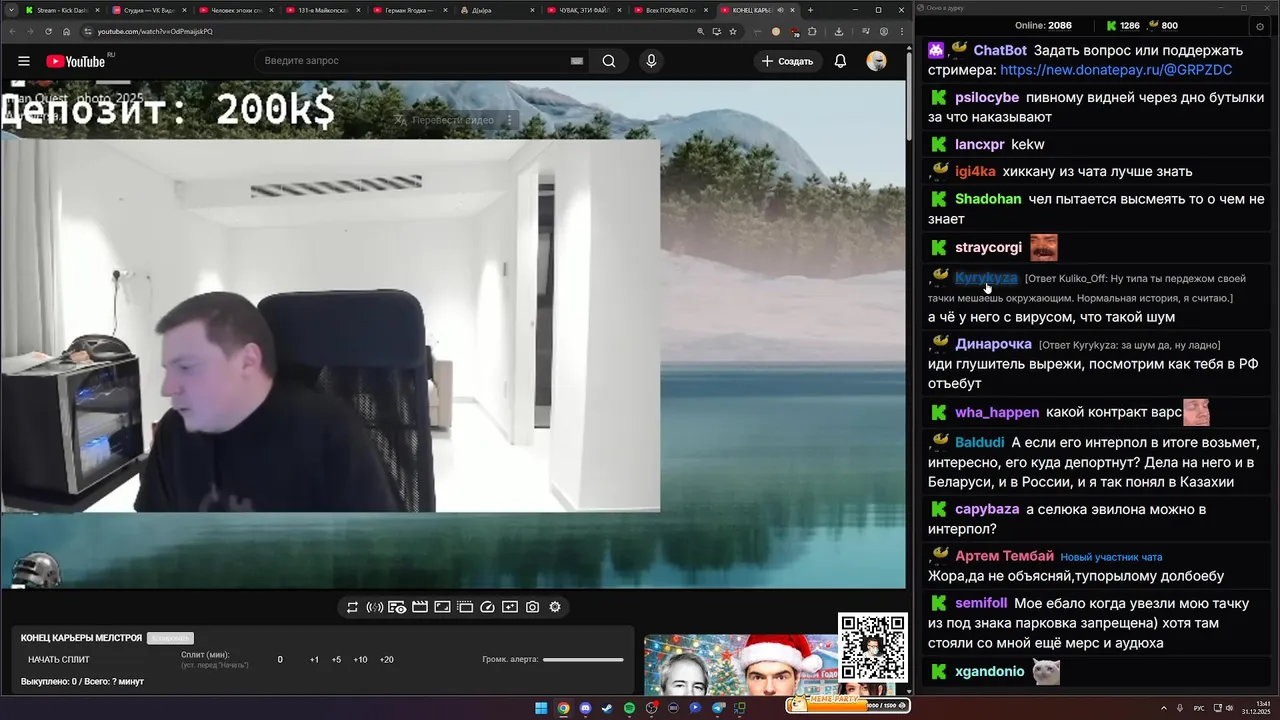1280x720 pixels.
Task: Open the Windows Start menu
Action: click(541, 708)
